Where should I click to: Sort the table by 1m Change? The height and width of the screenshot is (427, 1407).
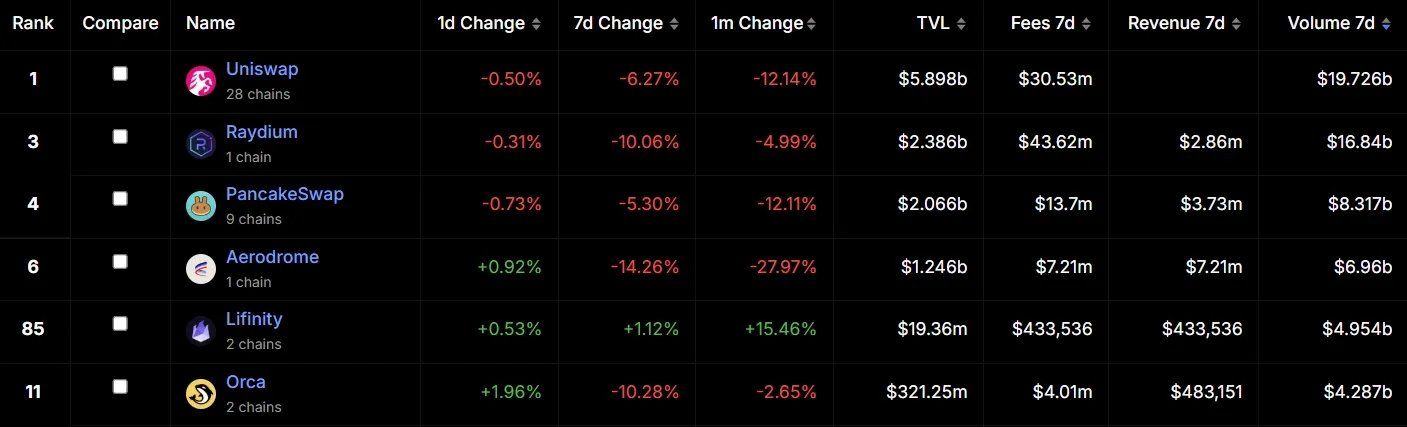point(757,23)
